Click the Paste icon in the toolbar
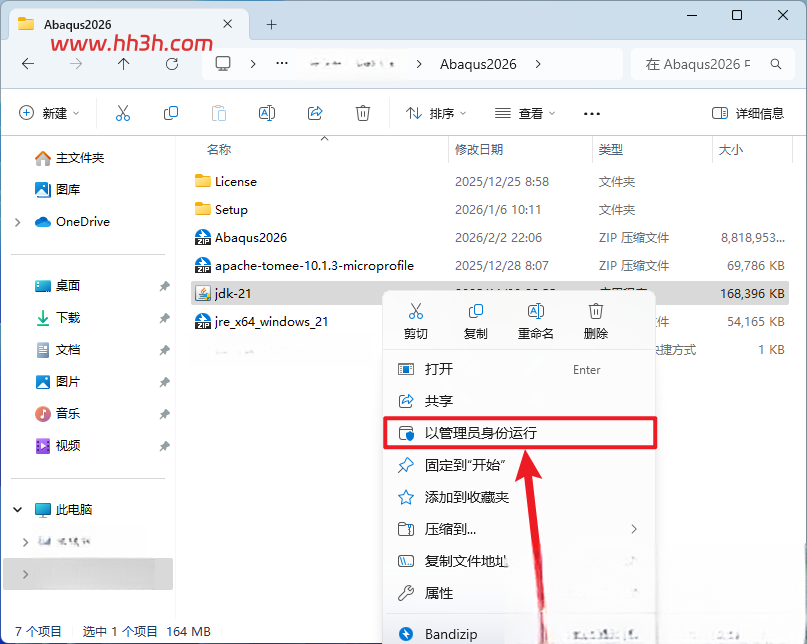The height and width of the screenshot is (644, 807). coord(219,113)
